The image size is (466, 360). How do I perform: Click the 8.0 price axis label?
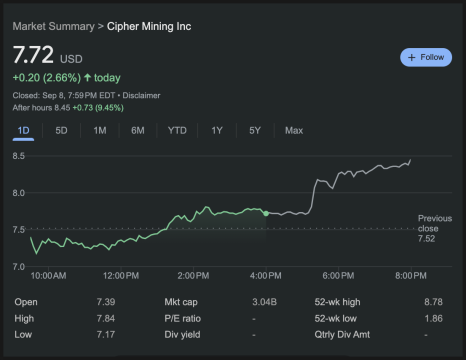coord(19,193)
